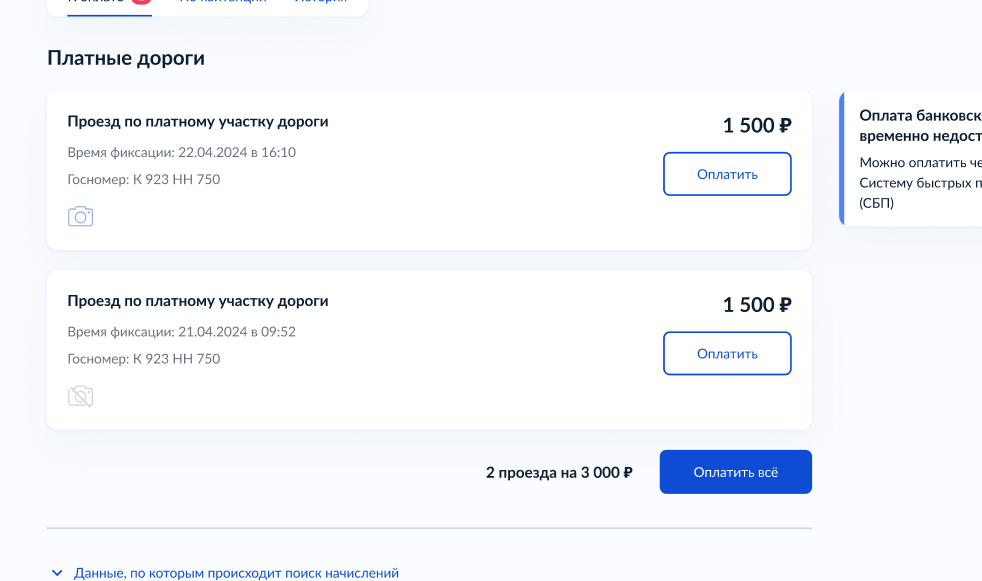Click the bank card payment unavailable notice
The height and width of the screenshot is (581, 982).
pos(911,158)
